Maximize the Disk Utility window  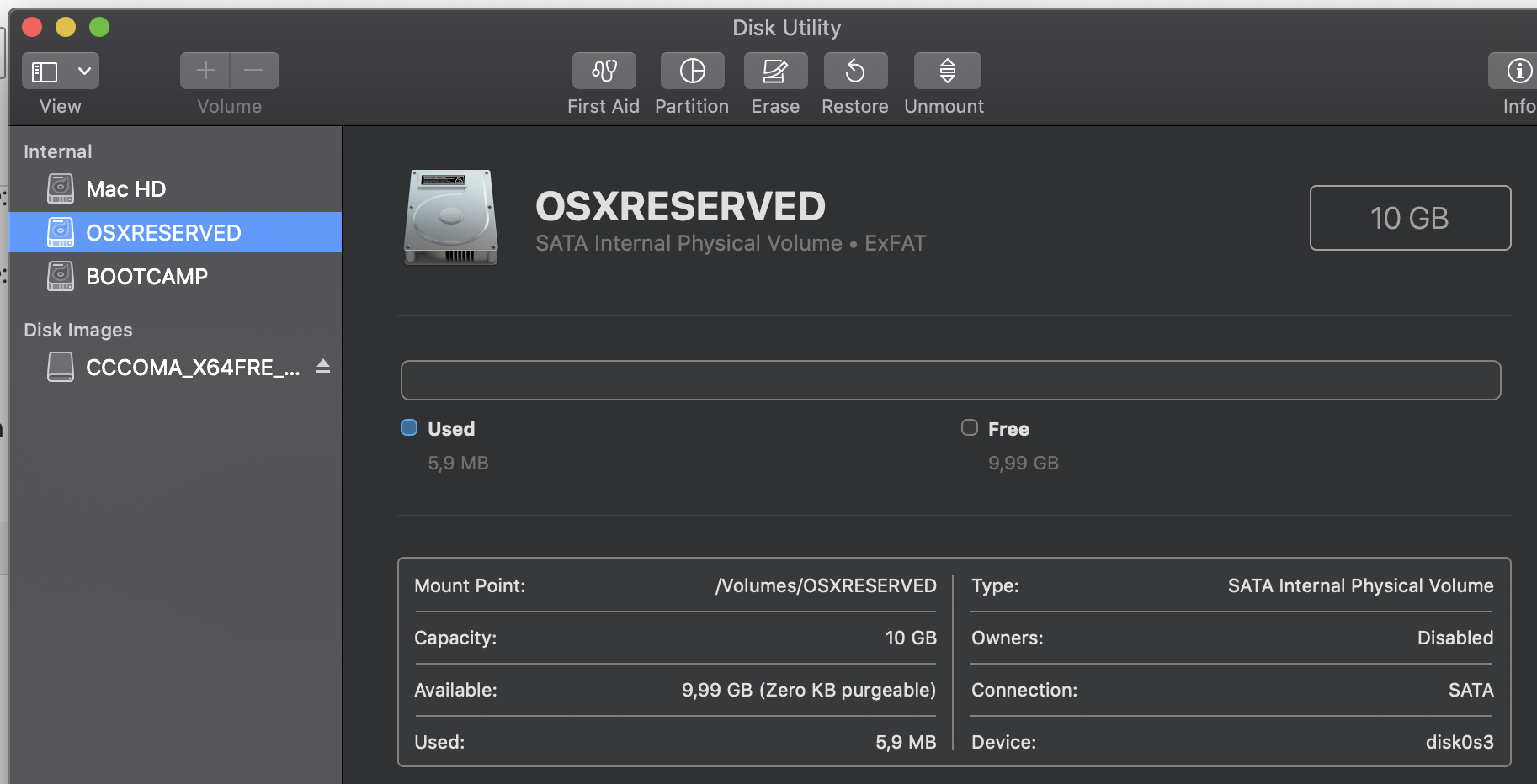[99, 27]
